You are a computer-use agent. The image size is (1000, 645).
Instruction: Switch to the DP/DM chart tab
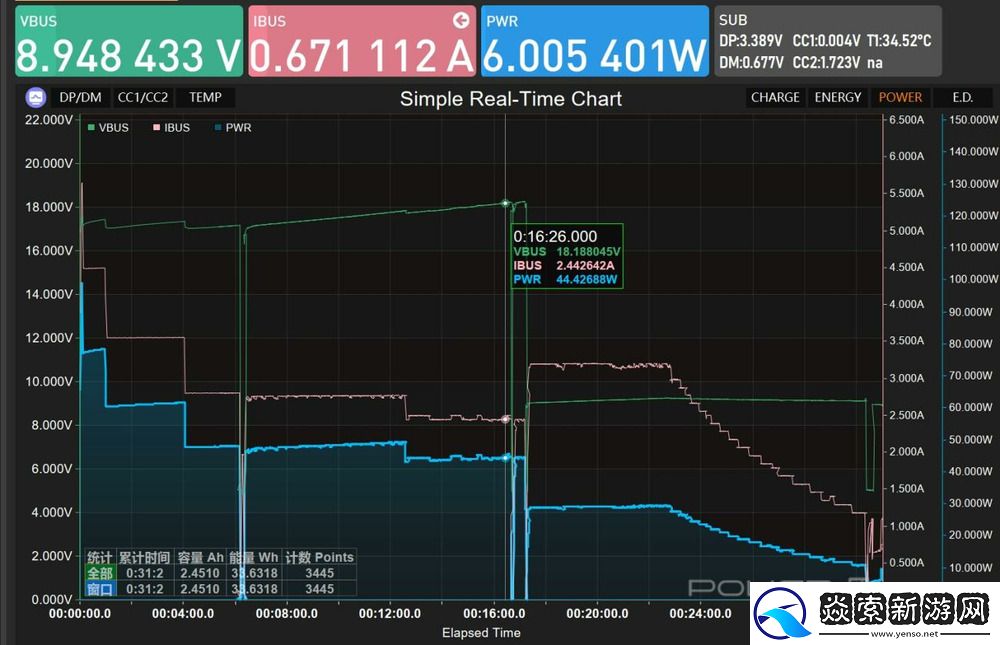pos(80,98)
